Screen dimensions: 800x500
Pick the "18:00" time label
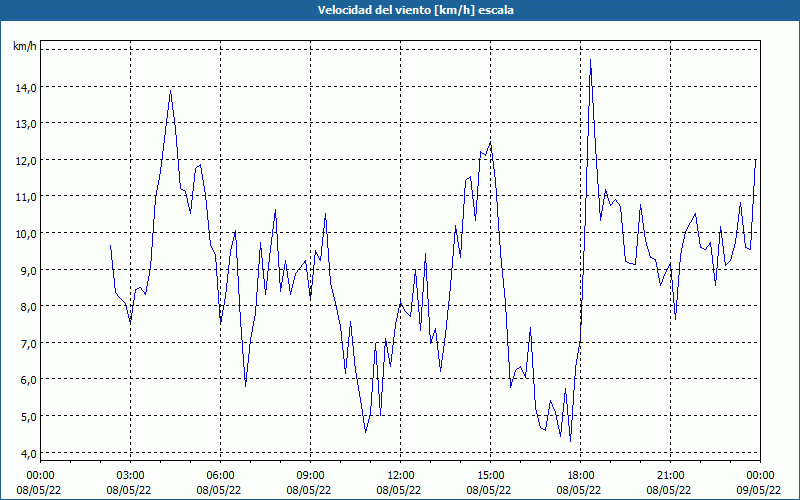click(x=581, y=476)
